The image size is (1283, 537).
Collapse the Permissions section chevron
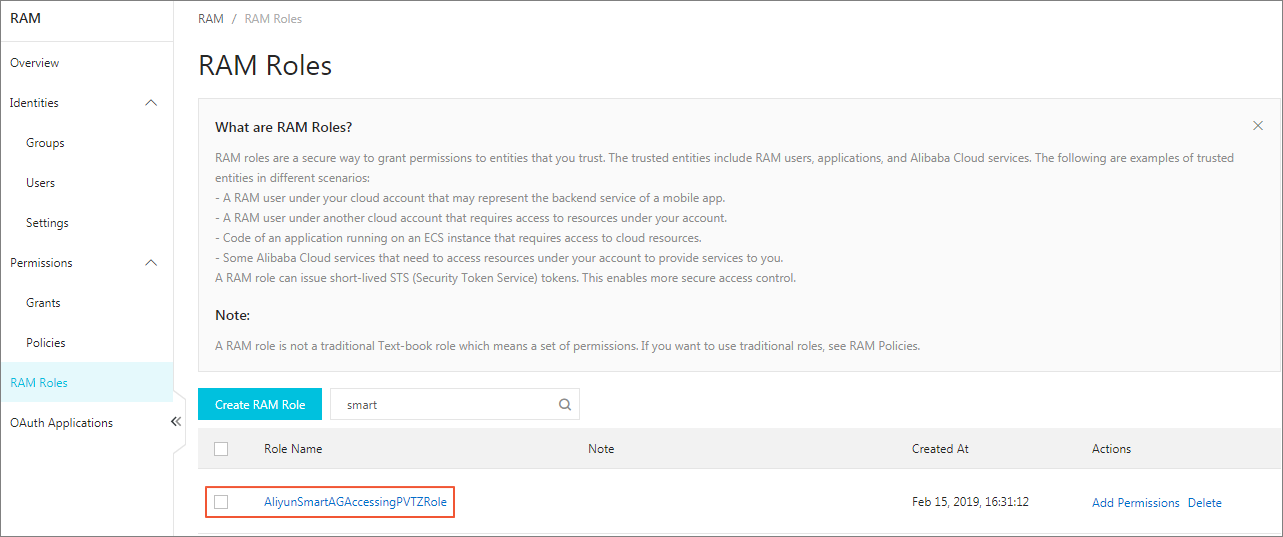coord(151,263)
